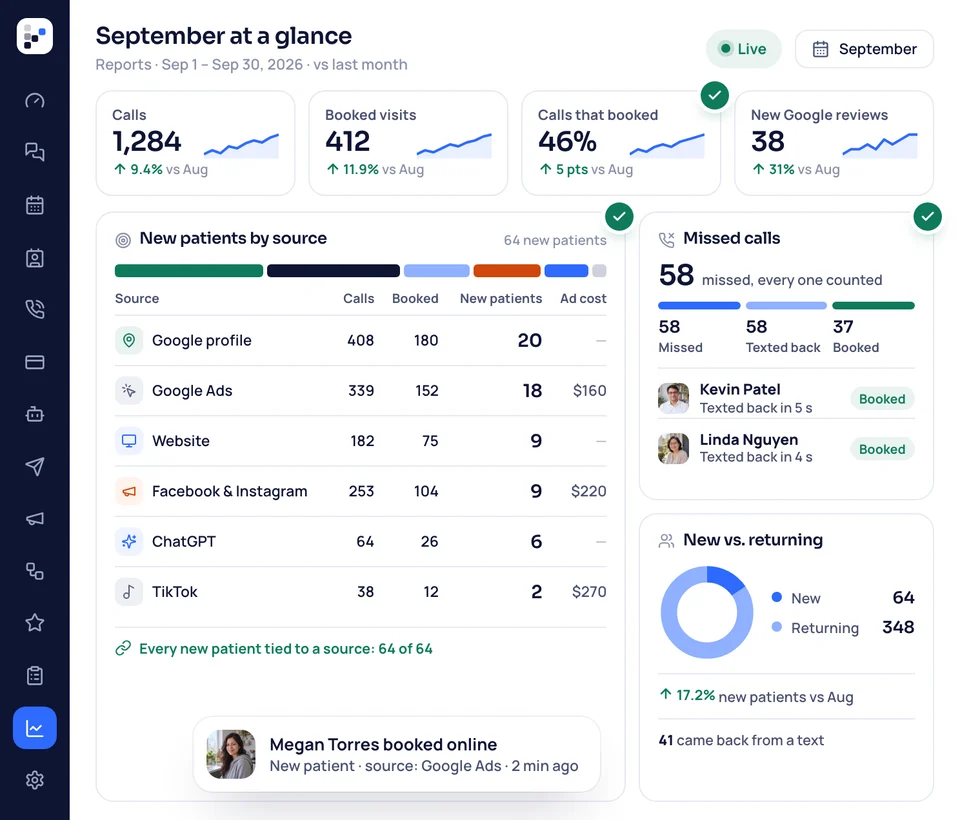Select the active reports chart sidebar icon
The height and width of the screenshot is (820, 960).
click(35, 728)
